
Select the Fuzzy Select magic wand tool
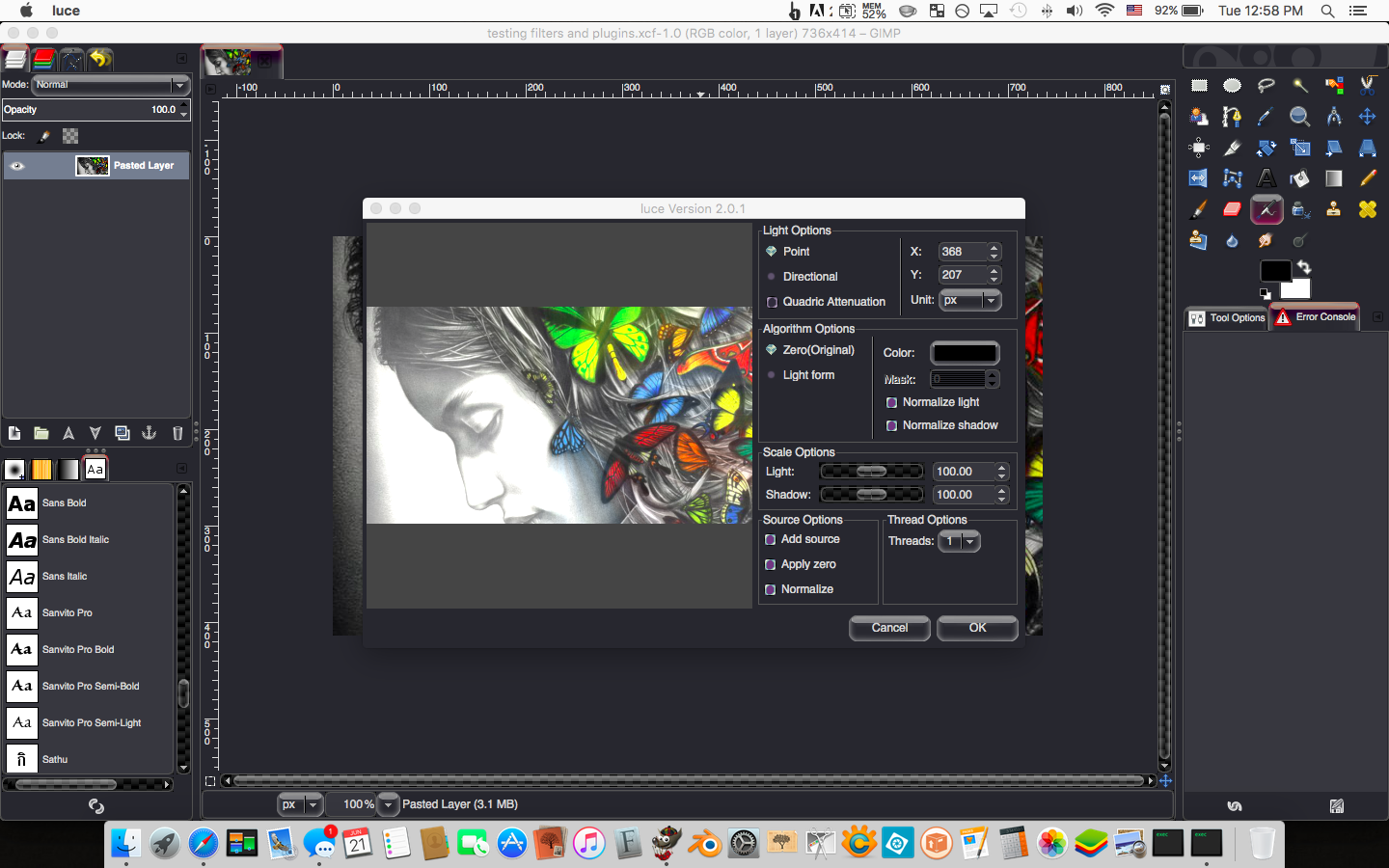tap(1299, 85)
